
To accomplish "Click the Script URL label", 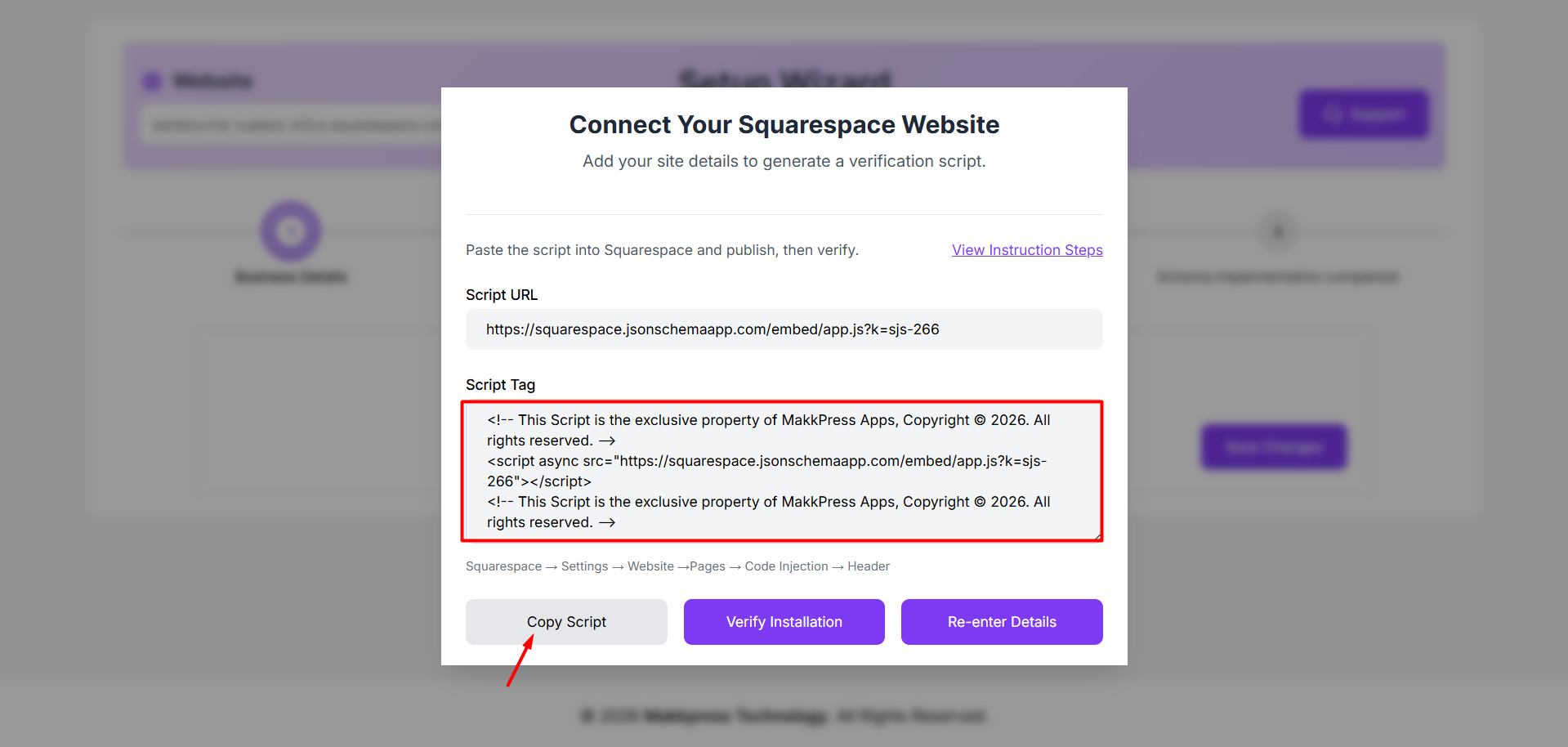I will (x=502, y=295).
